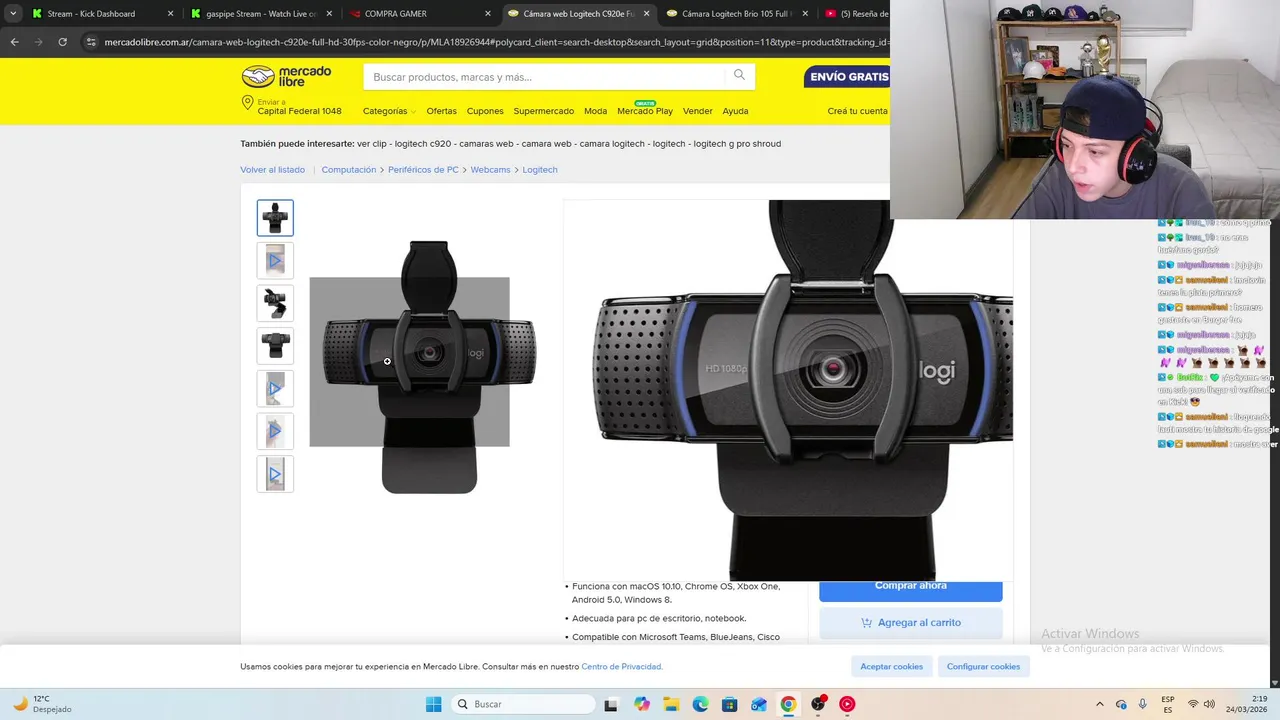The width and height of the screenshot is (1280, 720).
Task: Open the Cupones menu item
Action: (x=485, y=111)
